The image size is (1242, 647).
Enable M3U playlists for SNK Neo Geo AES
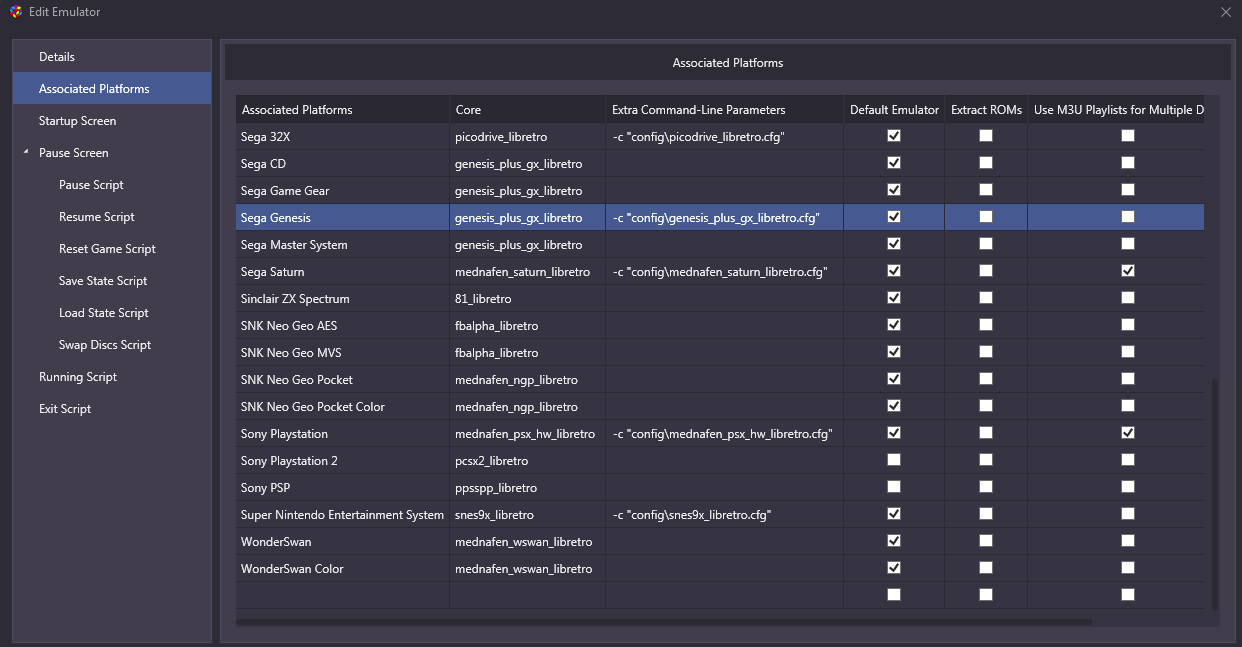click(1128, 325)
